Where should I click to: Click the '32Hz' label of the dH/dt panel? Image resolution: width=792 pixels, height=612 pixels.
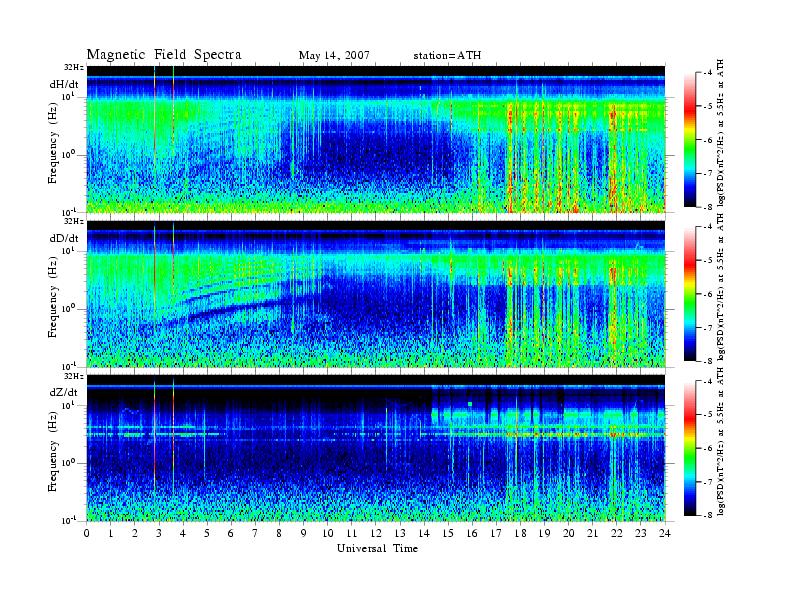tap(74, 68)
